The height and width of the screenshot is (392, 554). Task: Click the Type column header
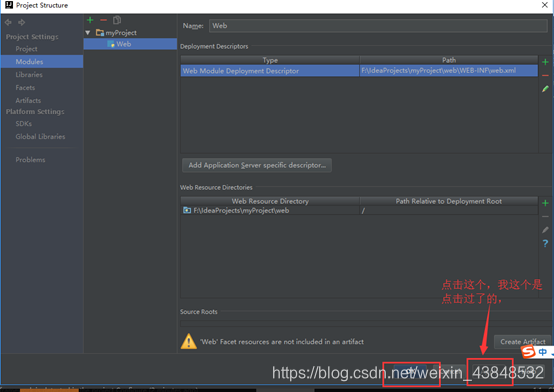point(270,60)
